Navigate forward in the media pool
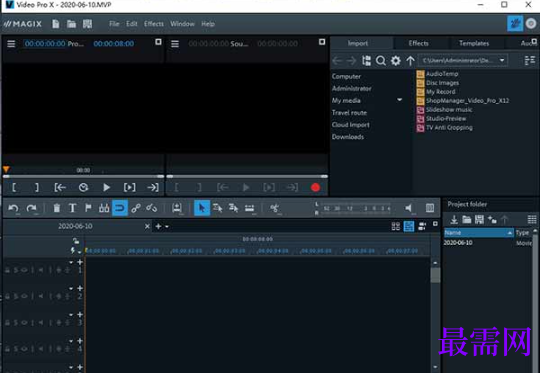The width and height of the screenshot is (550, 373). [x=351, y=61]
